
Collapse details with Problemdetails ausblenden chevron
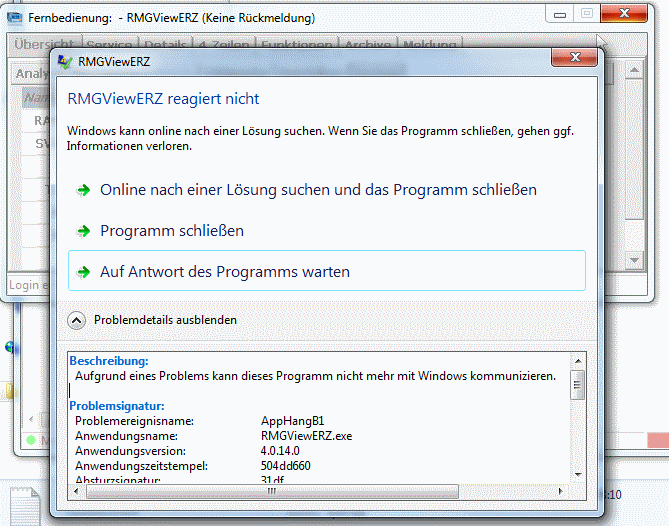[x=76, y=320]
